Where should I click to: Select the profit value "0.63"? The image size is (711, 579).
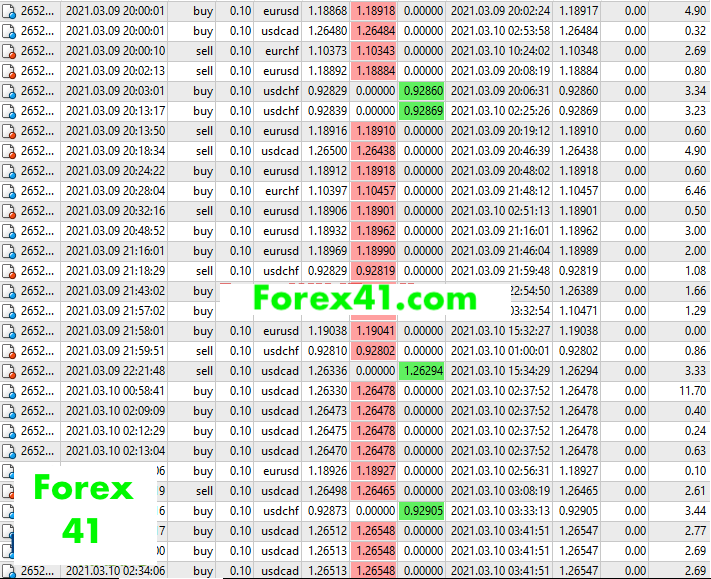[695, 451]
